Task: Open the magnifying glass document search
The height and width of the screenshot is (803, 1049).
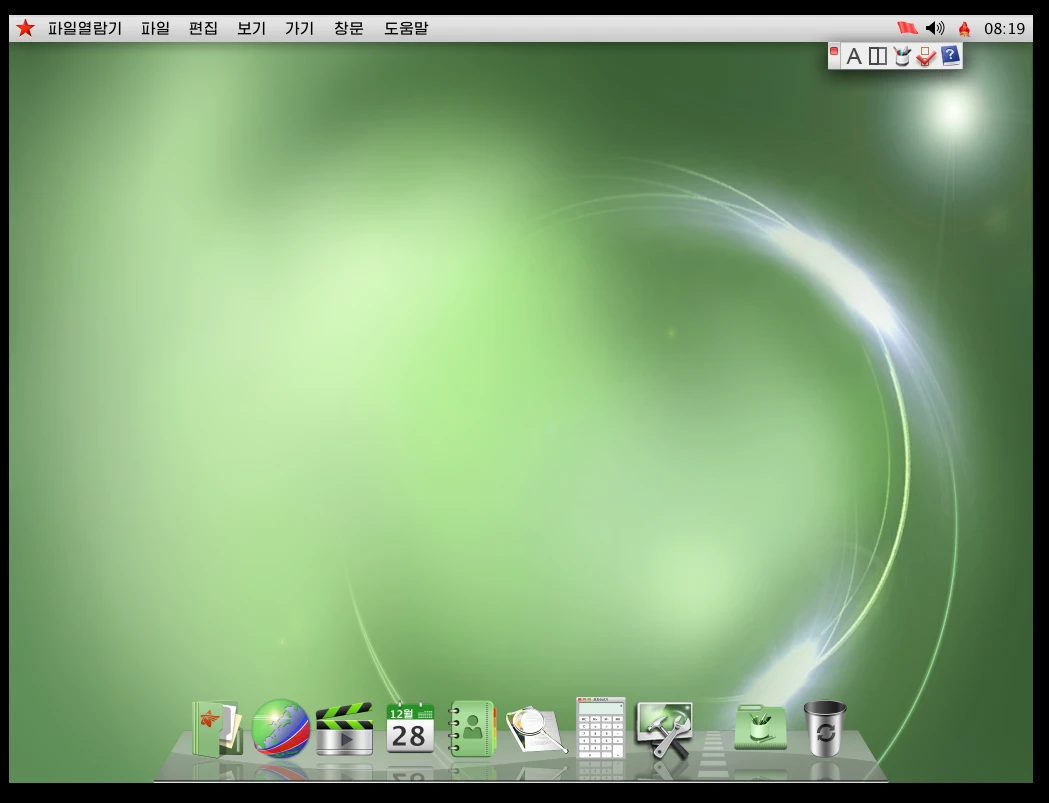Action: point(536,730)
